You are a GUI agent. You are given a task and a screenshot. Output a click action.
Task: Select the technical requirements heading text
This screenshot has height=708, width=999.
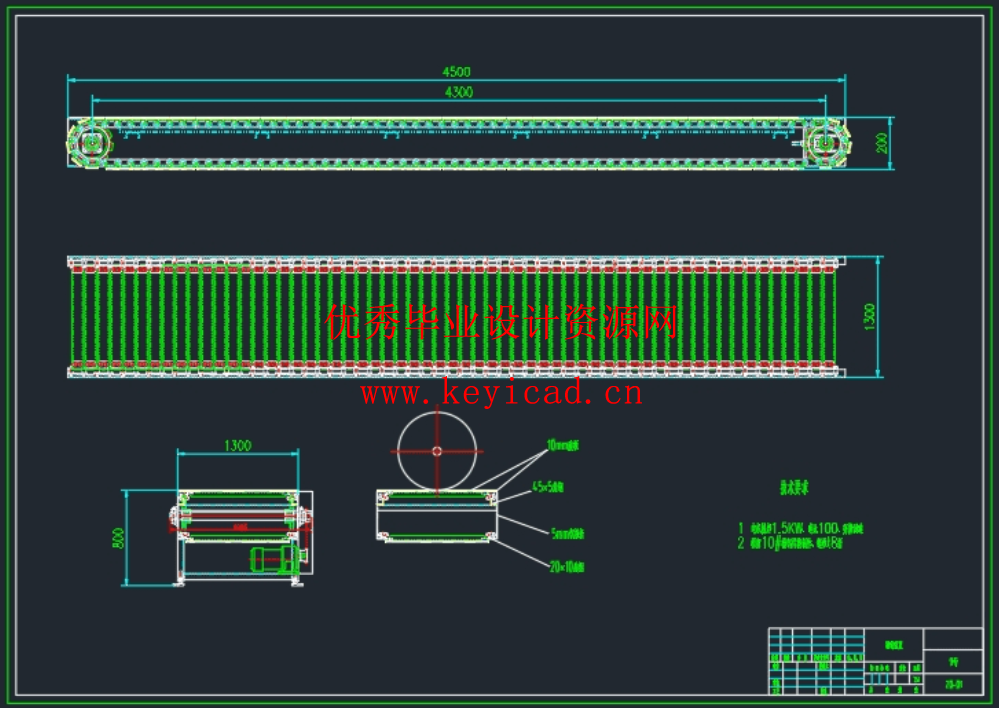pyautogui.click(x=794, y=488)
